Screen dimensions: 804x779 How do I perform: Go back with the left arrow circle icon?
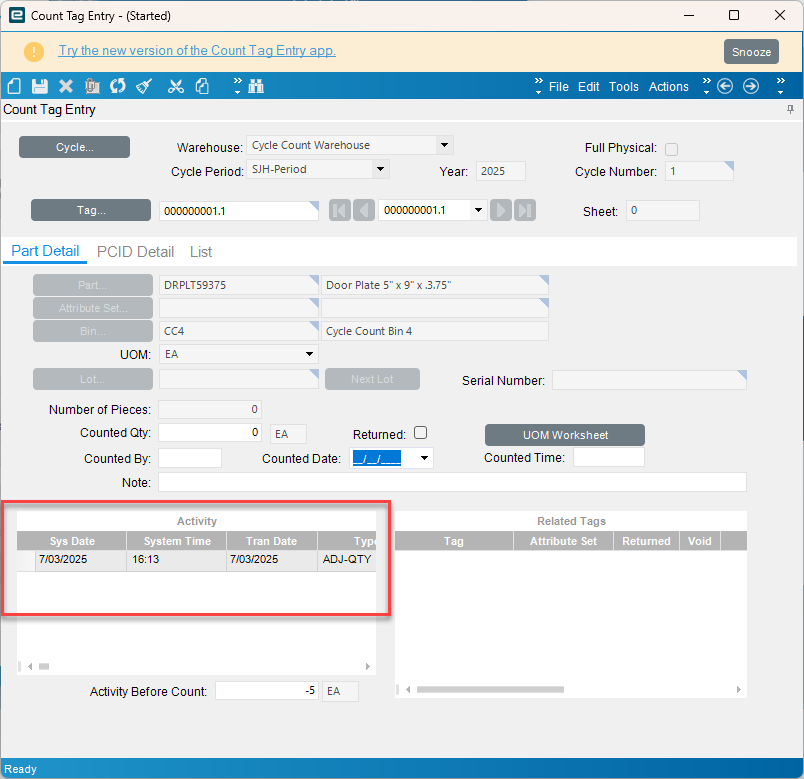pos(725,86)
